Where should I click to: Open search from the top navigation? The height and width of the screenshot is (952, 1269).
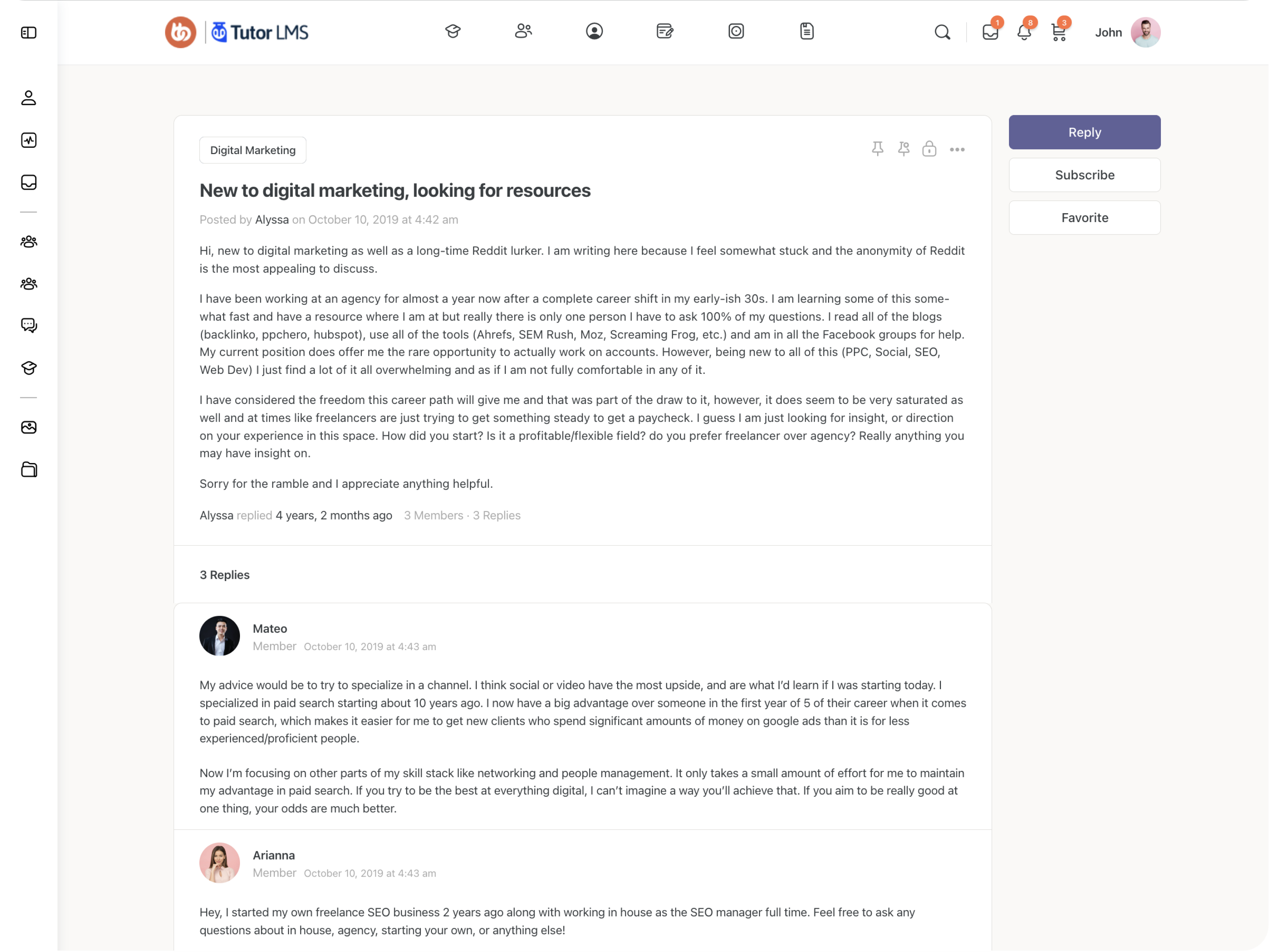pyautogui.click(x=942, y=33)
